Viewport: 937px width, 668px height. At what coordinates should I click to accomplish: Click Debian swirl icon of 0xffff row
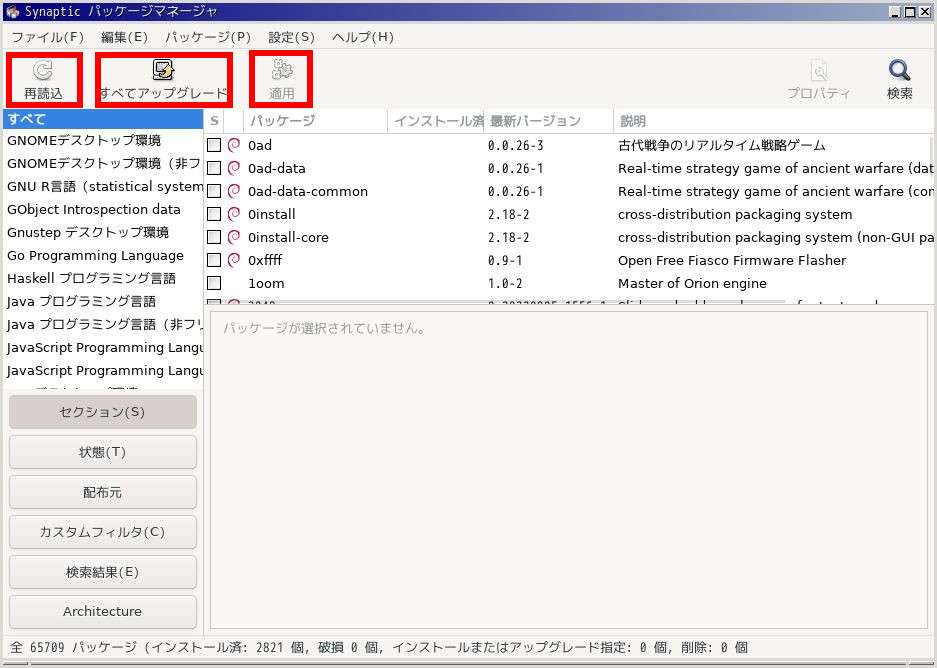click(x=234, y=260)
